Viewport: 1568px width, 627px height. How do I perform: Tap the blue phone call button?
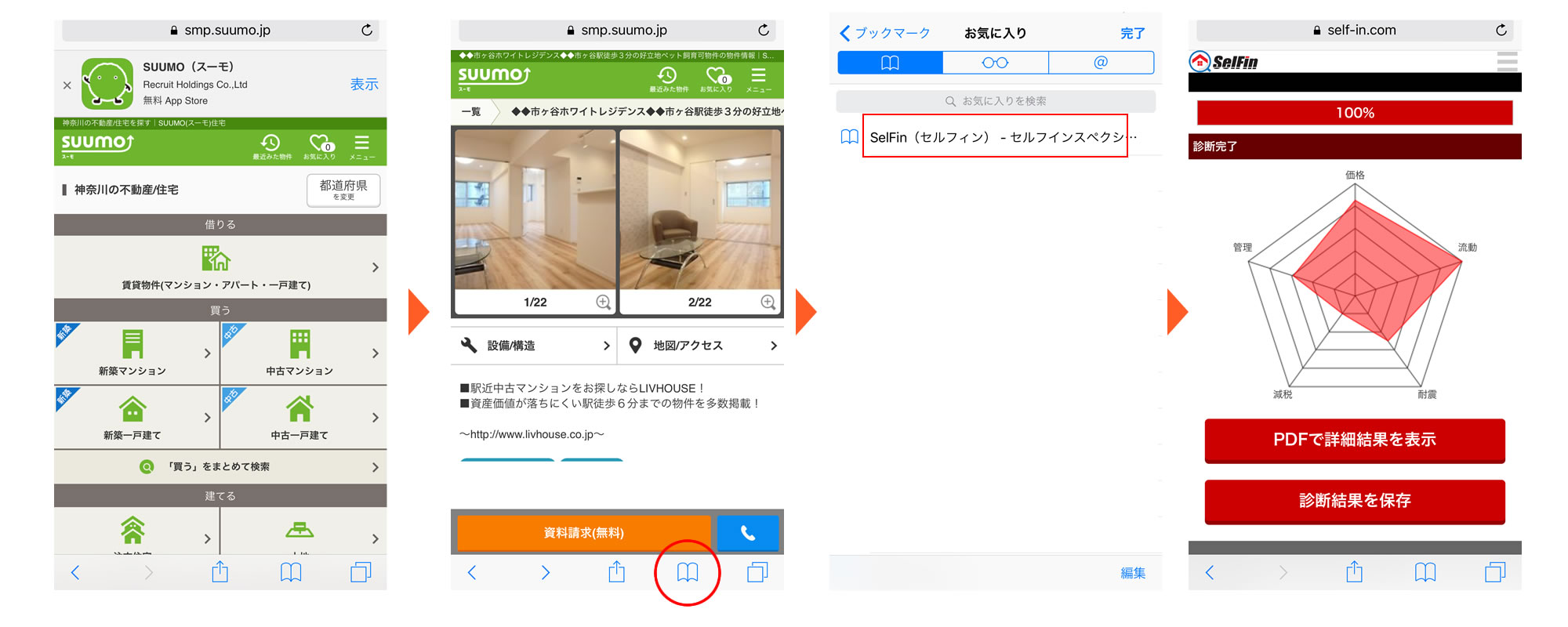click(748, 533)
